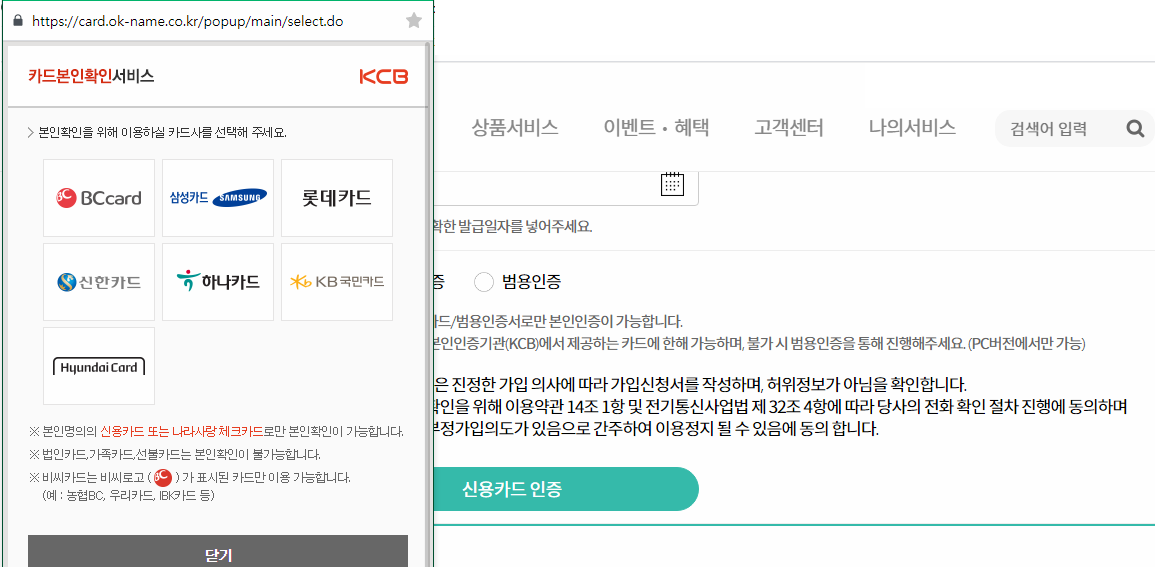This screenshot has height=567, width=1155.
Task: Click the 농협BC, 우리카드, IBK카드 example text
Action: point(128,496)
